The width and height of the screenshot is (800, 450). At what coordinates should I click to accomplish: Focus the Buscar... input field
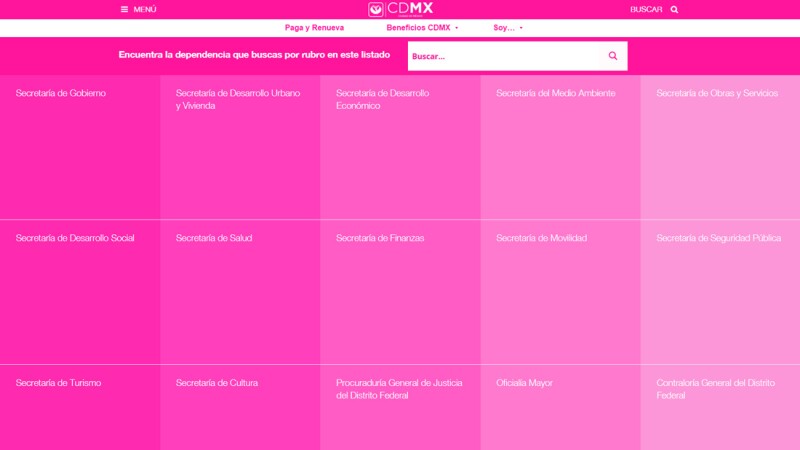pyautogui.click(x=504, y=56)
